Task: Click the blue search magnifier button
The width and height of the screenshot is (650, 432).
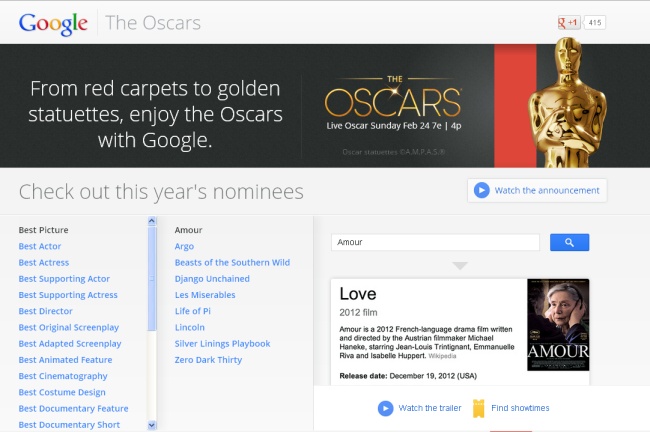Action: pyautogui.click(x=569, y=242)
